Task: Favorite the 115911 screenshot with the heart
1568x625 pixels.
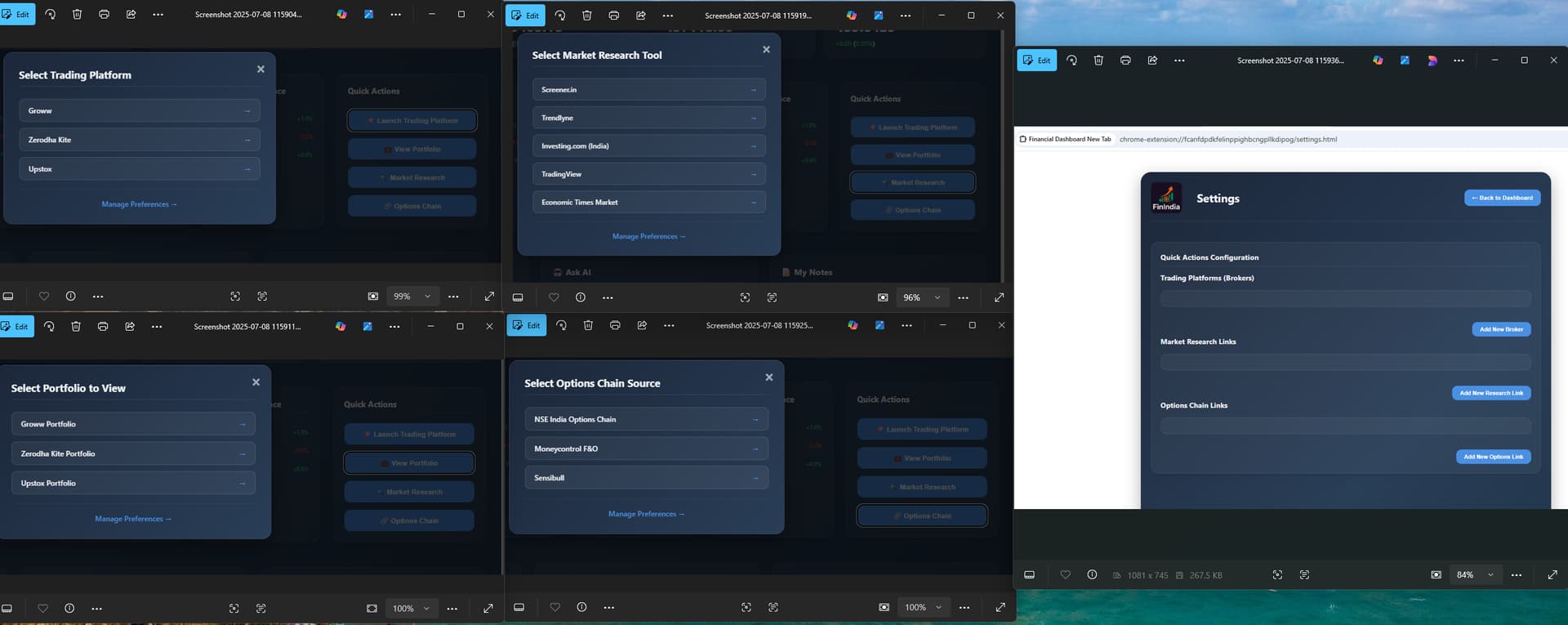Action: 43,609
